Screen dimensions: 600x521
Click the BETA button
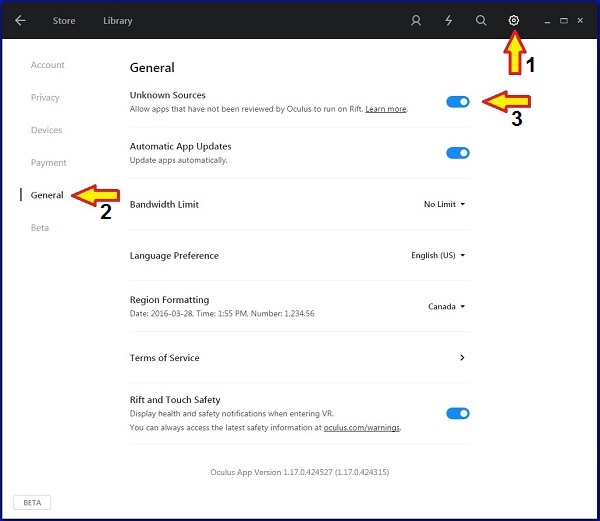click(32, 503)
